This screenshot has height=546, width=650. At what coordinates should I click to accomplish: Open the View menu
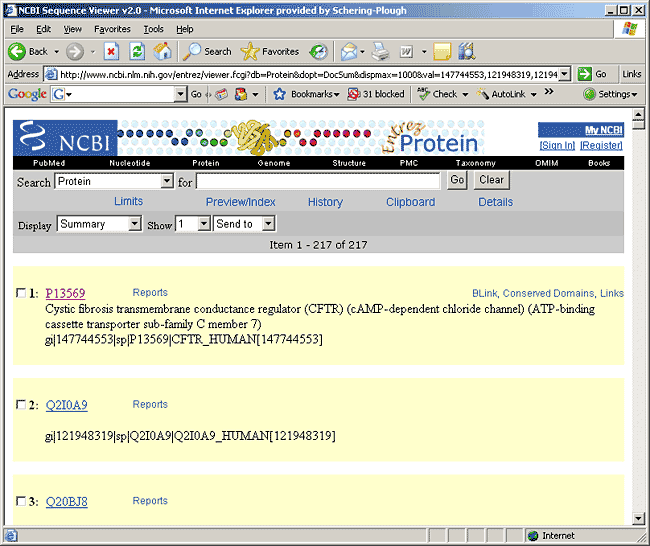(73, 29)
